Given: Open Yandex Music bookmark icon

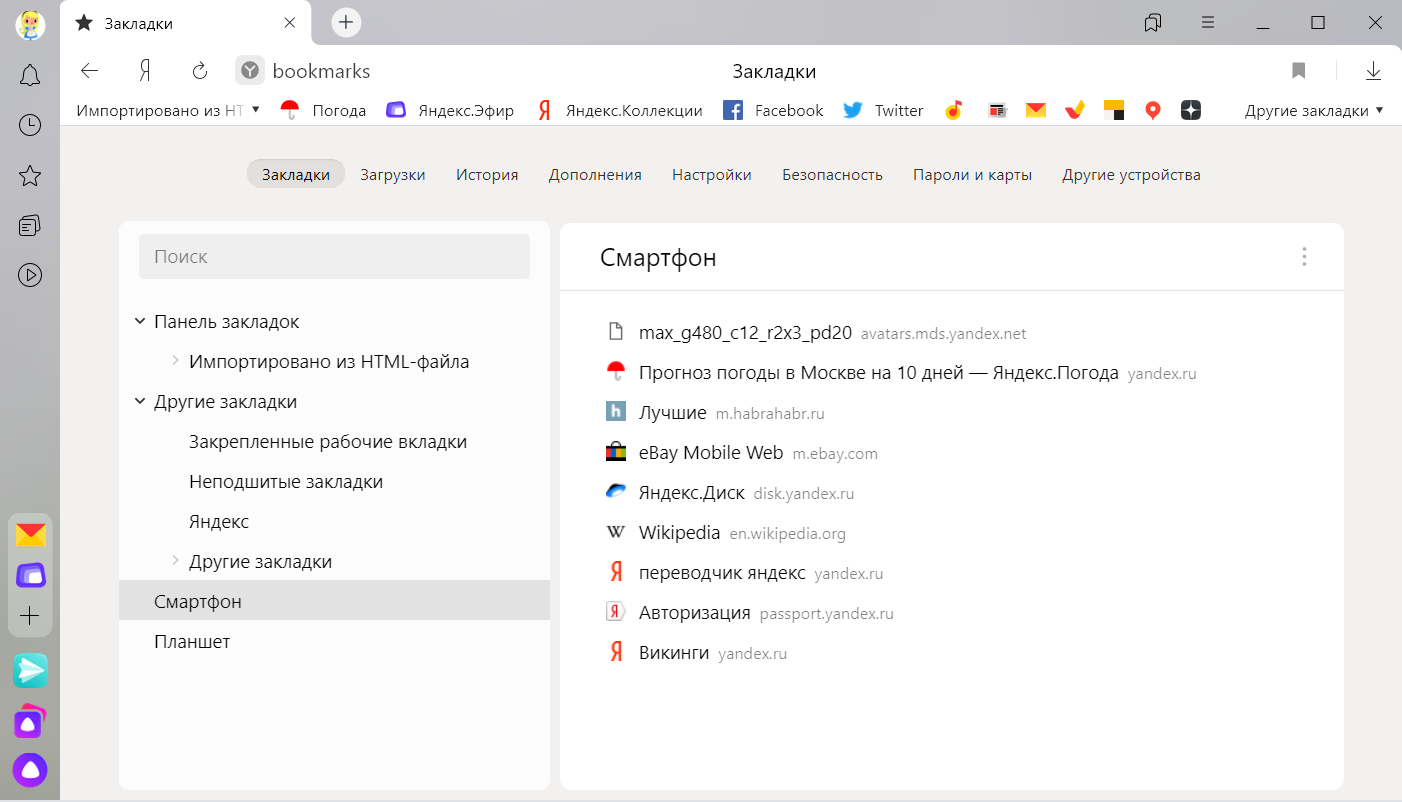Looking at the screenshot, I should 954,110.
